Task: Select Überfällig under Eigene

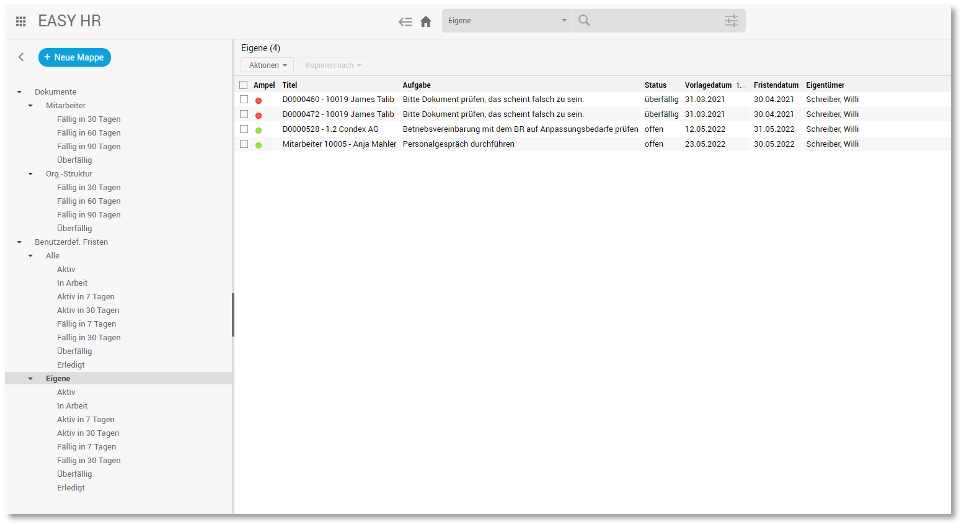Action: click(x=74, y=474)
